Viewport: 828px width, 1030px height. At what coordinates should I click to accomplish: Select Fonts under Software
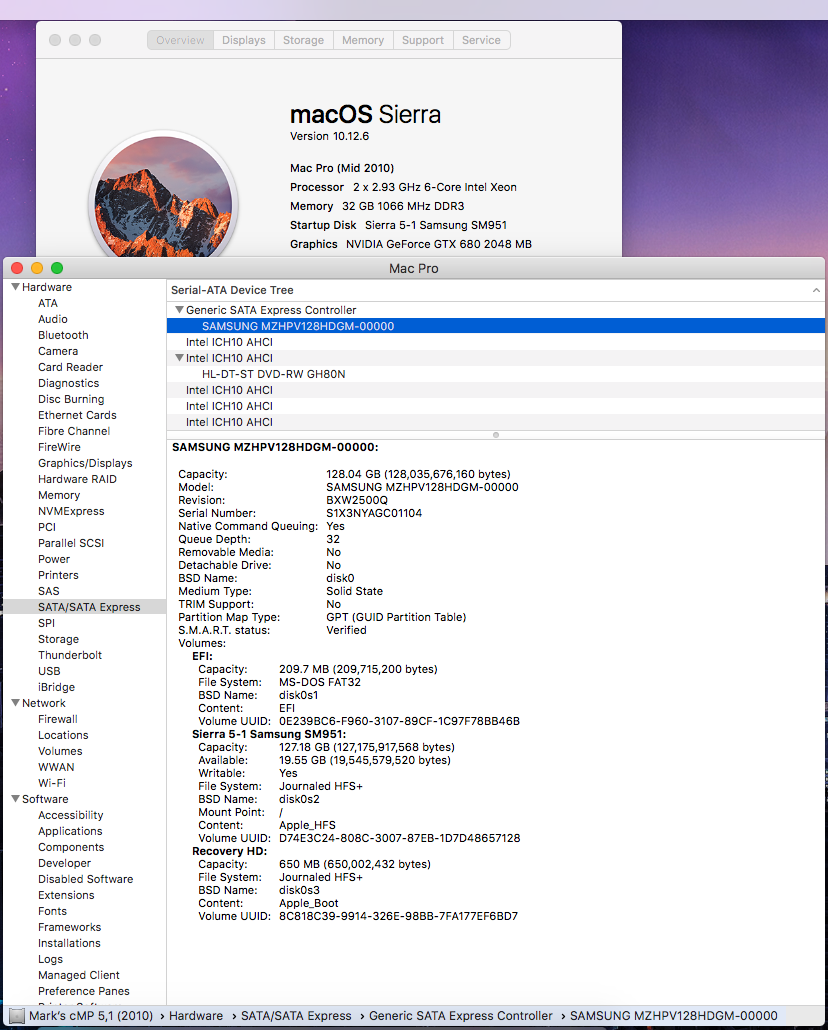coord(52,911)
